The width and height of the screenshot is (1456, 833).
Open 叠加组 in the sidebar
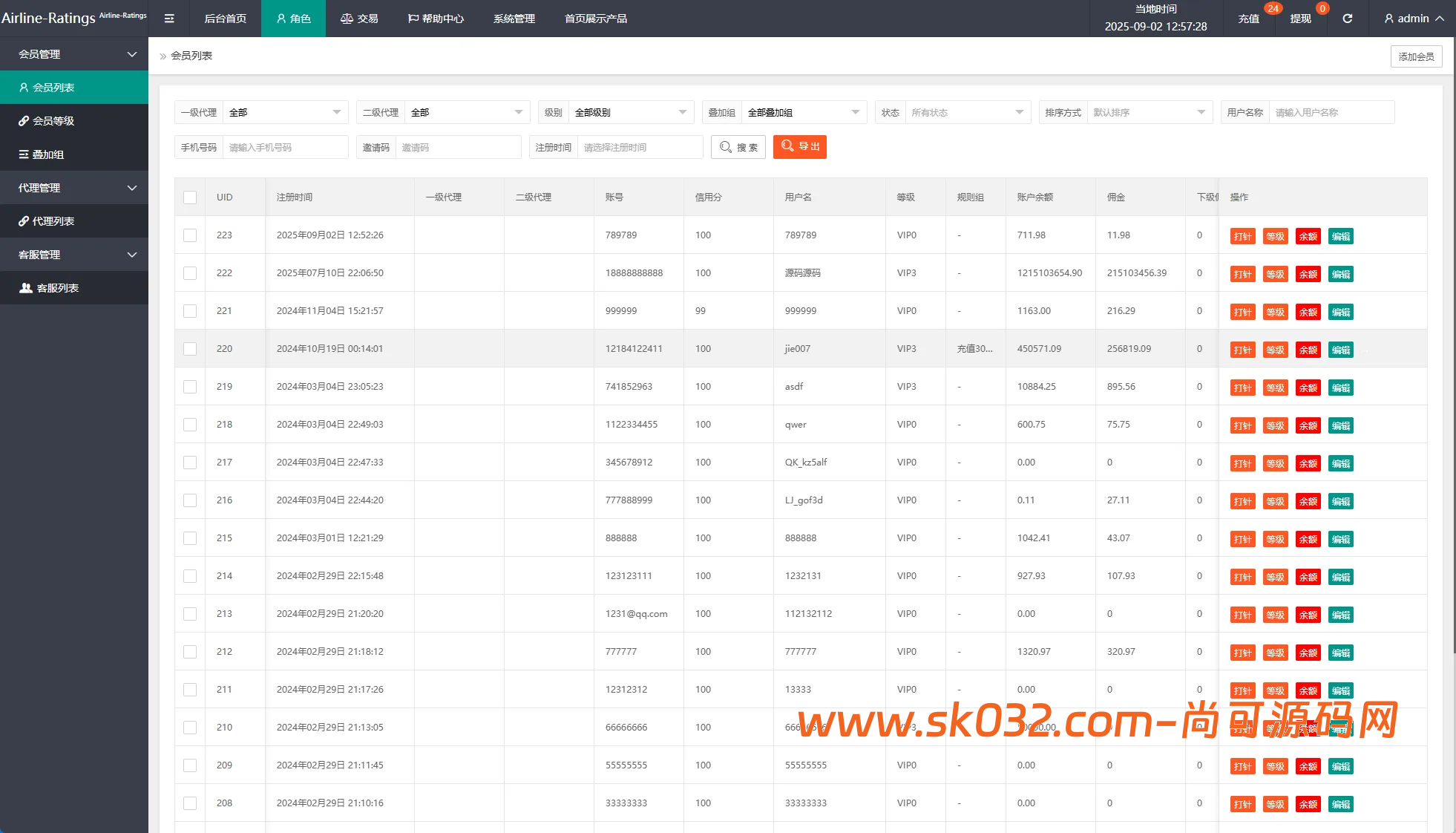tap(48, 154)
